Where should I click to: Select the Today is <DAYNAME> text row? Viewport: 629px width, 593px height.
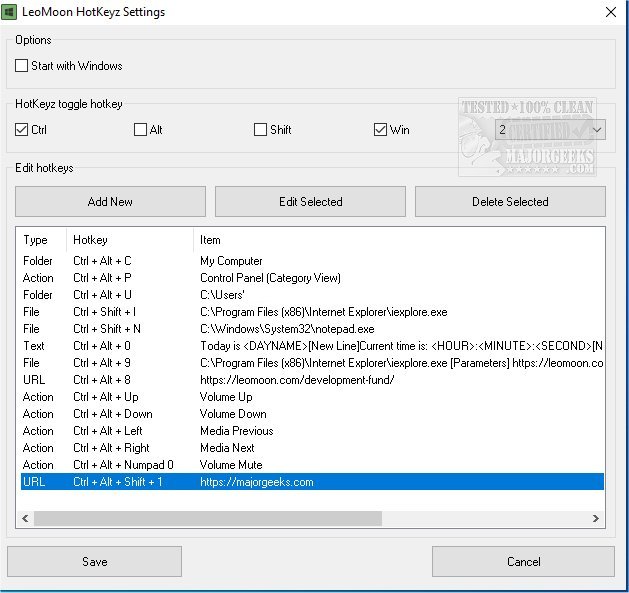(312, 346)
